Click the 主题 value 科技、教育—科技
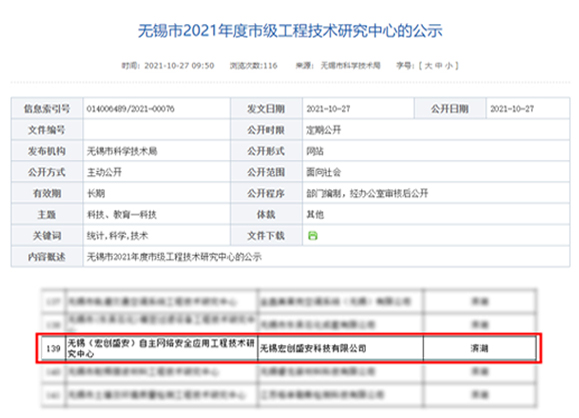Image resolution: width=579 pixels, height=418 pixels. [x=121, y=215]
